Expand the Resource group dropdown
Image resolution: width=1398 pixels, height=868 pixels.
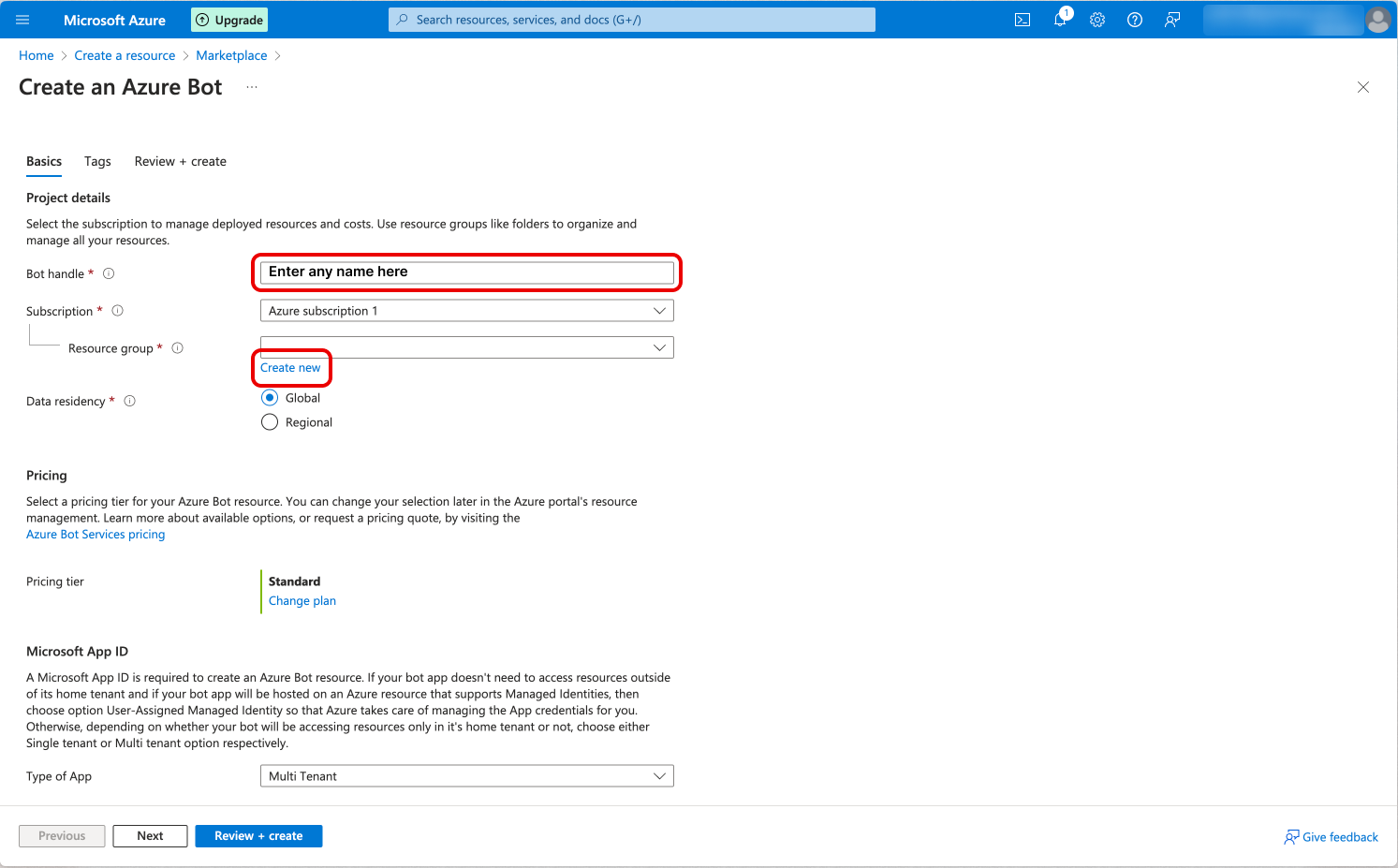[x=466, y=347]
